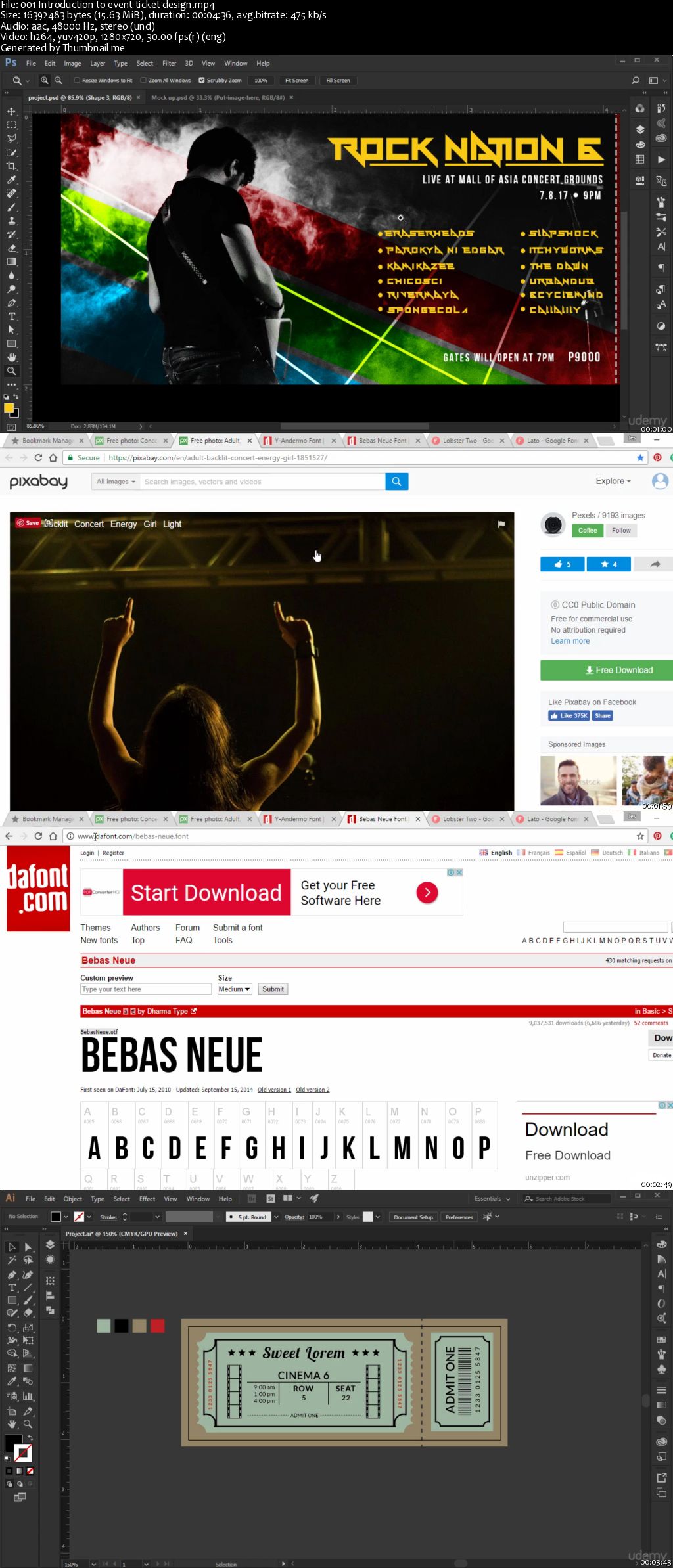Select the Horizontal Type tool in Photoshop

click(12, 317)
